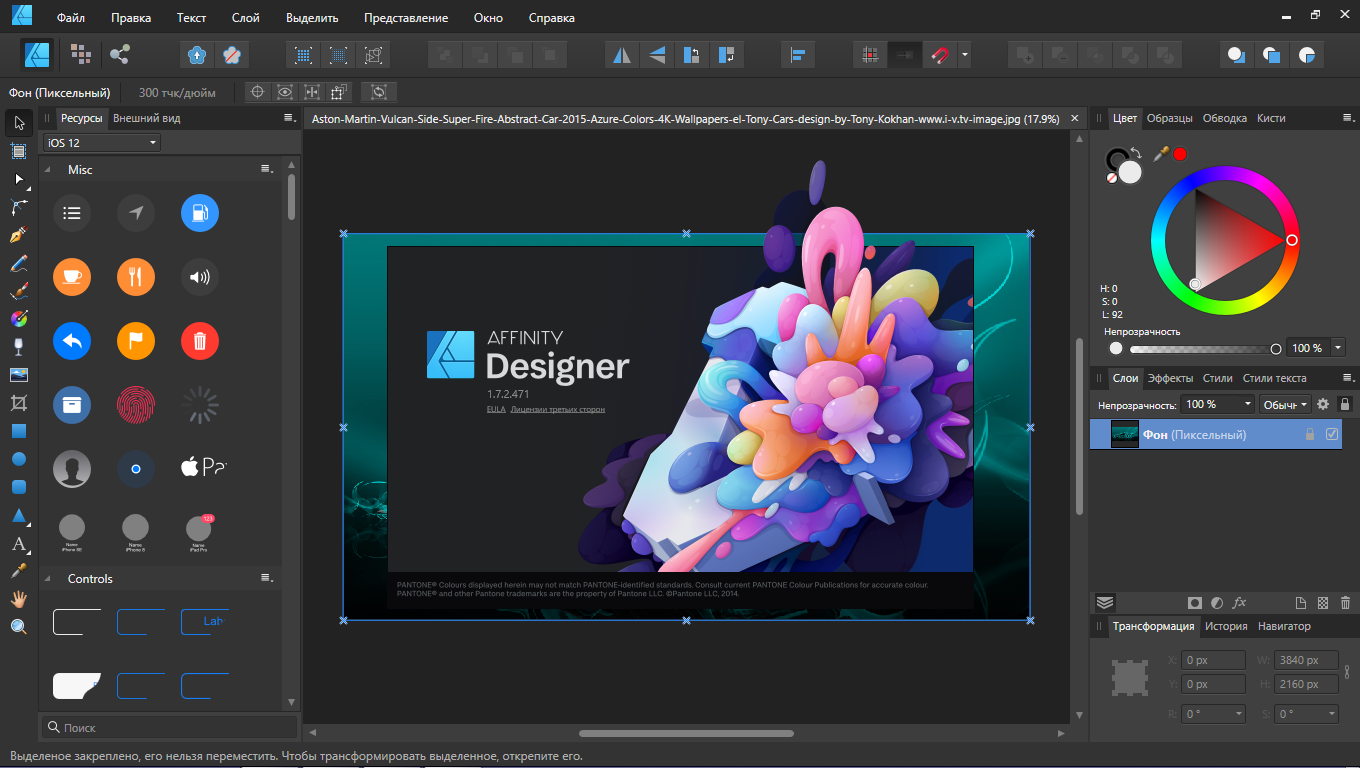Open the iOS 12 assets category dropdown
This screenshot has height=768, width=1360.
(x=102, y=143)
